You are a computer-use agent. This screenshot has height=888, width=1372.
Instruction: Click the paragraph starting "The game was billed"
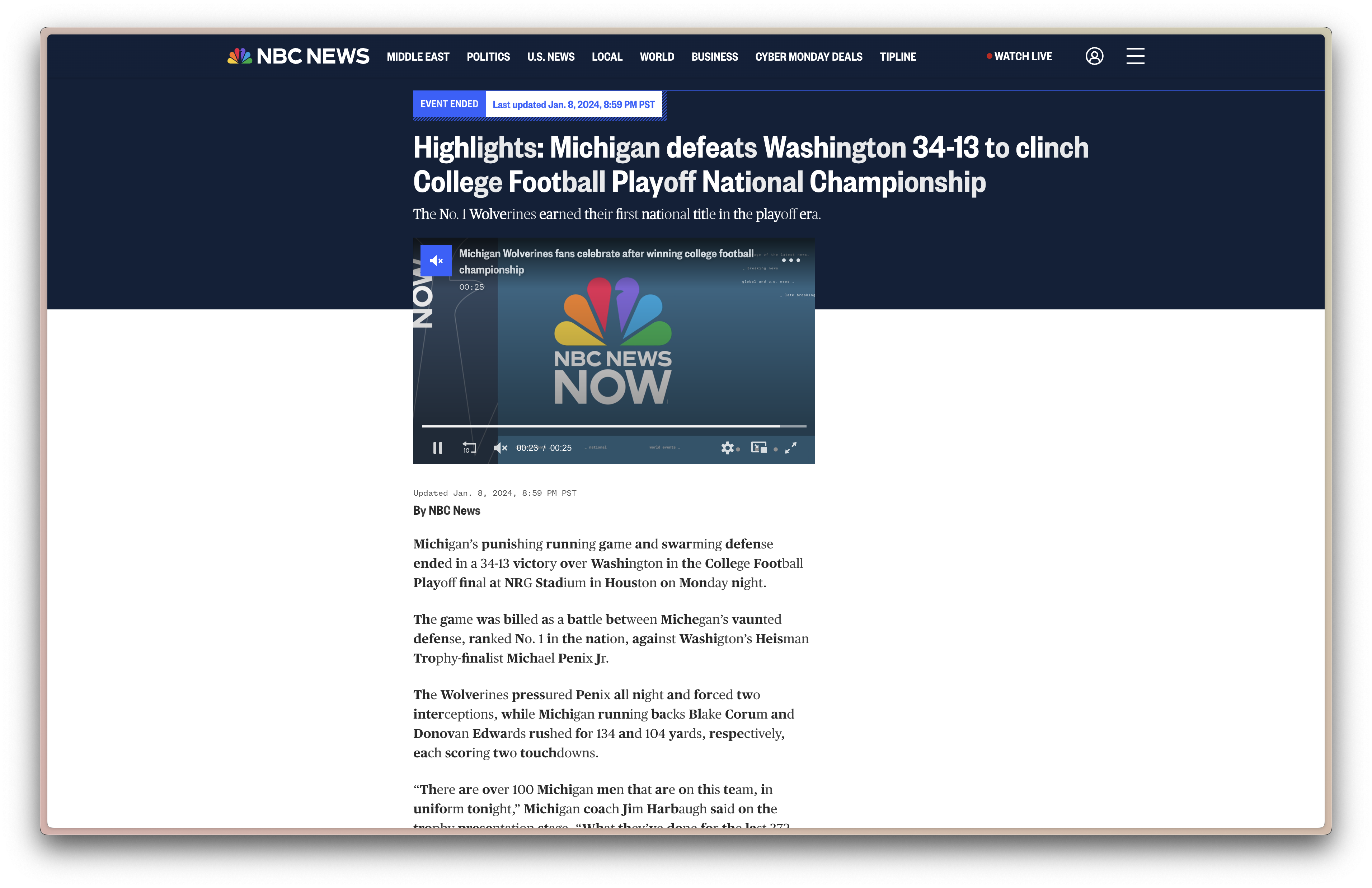[x=611, y=639]
